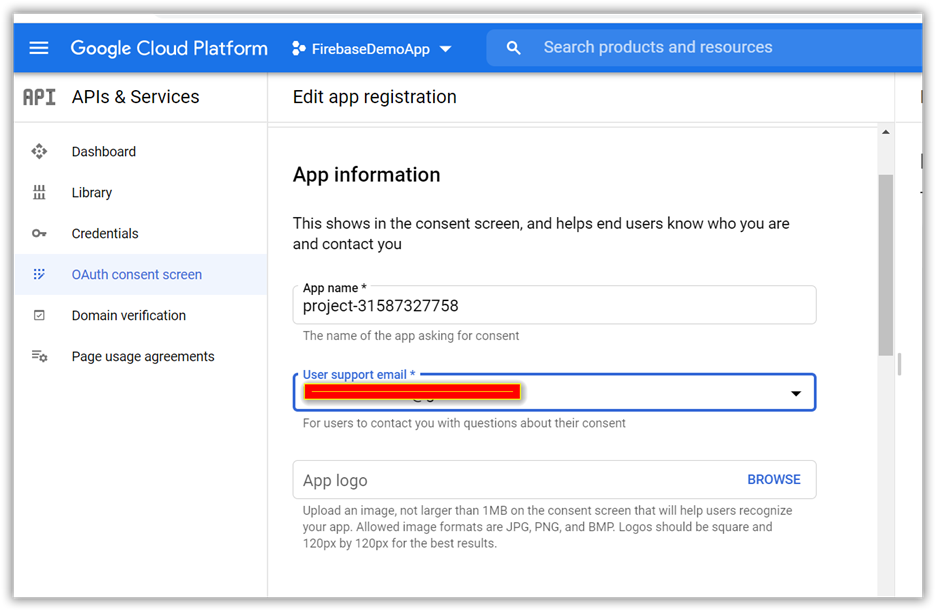Click the BROWSE button for App logo
Screen dimensions: 936x611
click(774, 480)
